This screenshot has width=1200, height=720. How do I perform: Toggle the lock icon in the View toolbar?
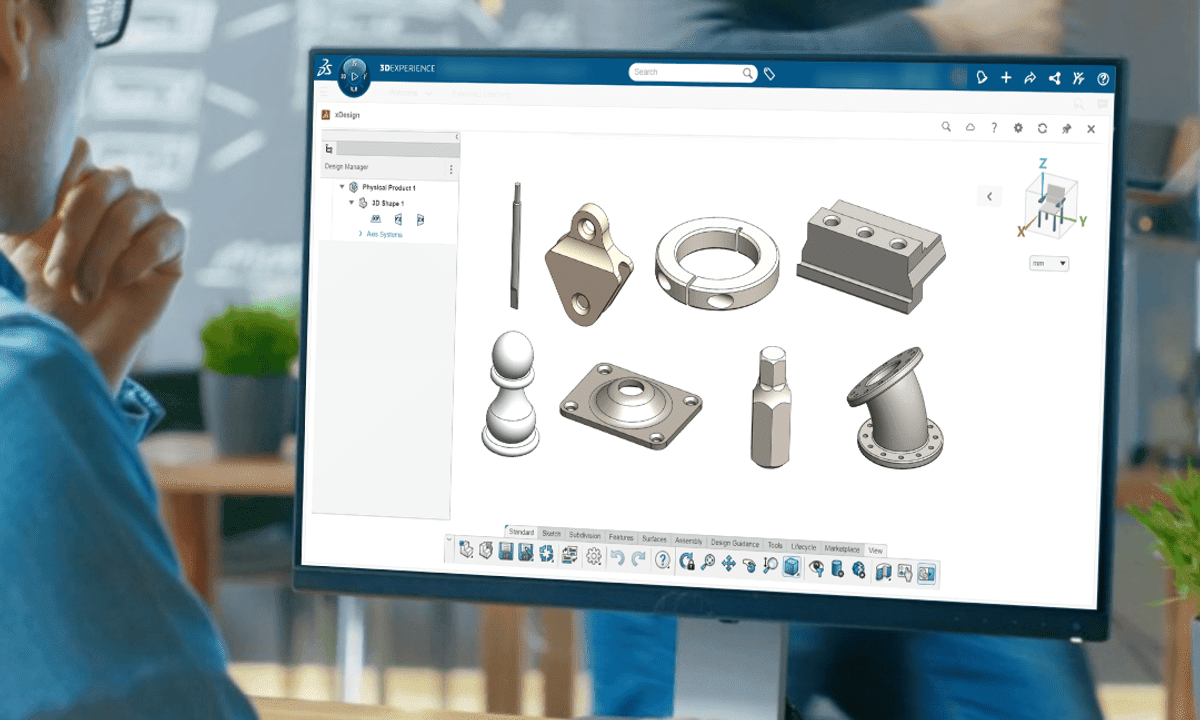coord(685,562)
